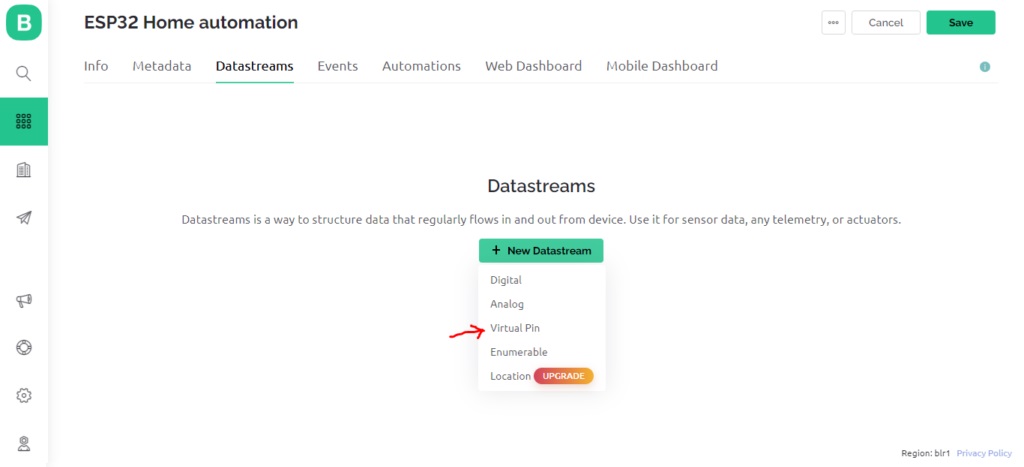
Task: Expand the New Datastream dropdown button
Action: (x=541, y=251)
